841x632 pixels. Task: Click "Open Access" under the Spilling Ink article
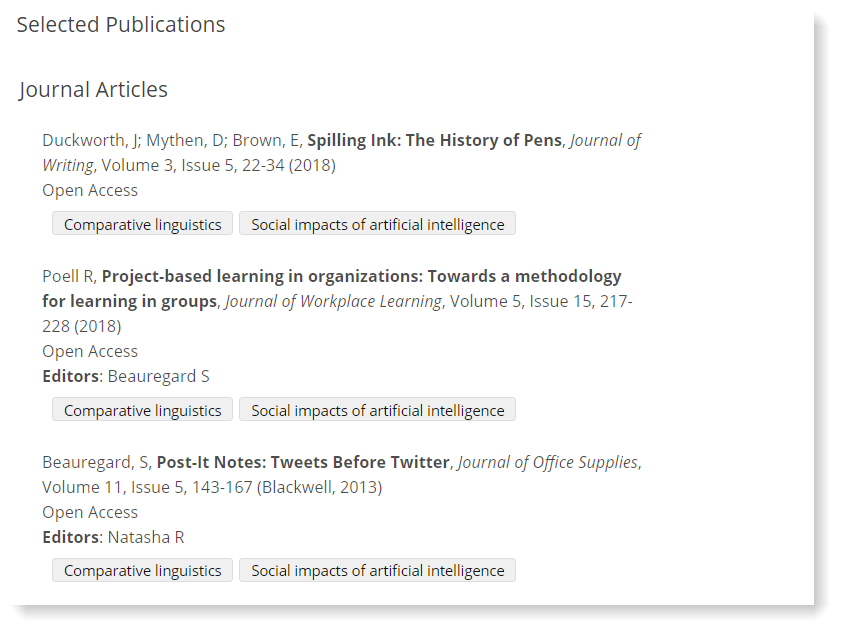coord(90,190)
